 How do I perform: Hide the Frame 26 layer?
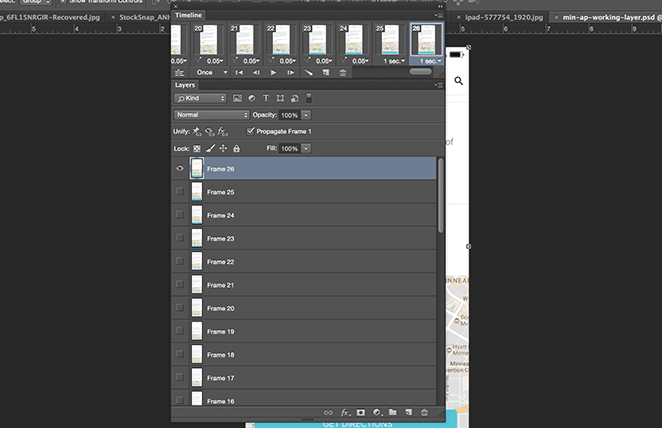tap(180, 169)
